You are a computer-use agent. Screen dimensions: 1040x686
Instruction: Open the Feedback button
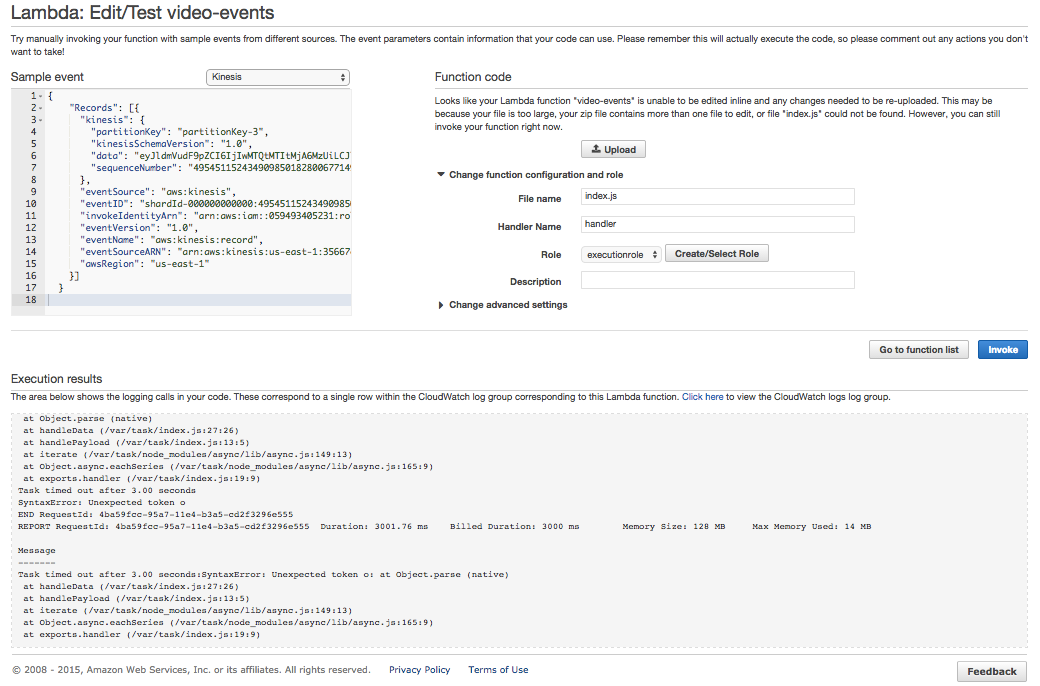[991, 671]
